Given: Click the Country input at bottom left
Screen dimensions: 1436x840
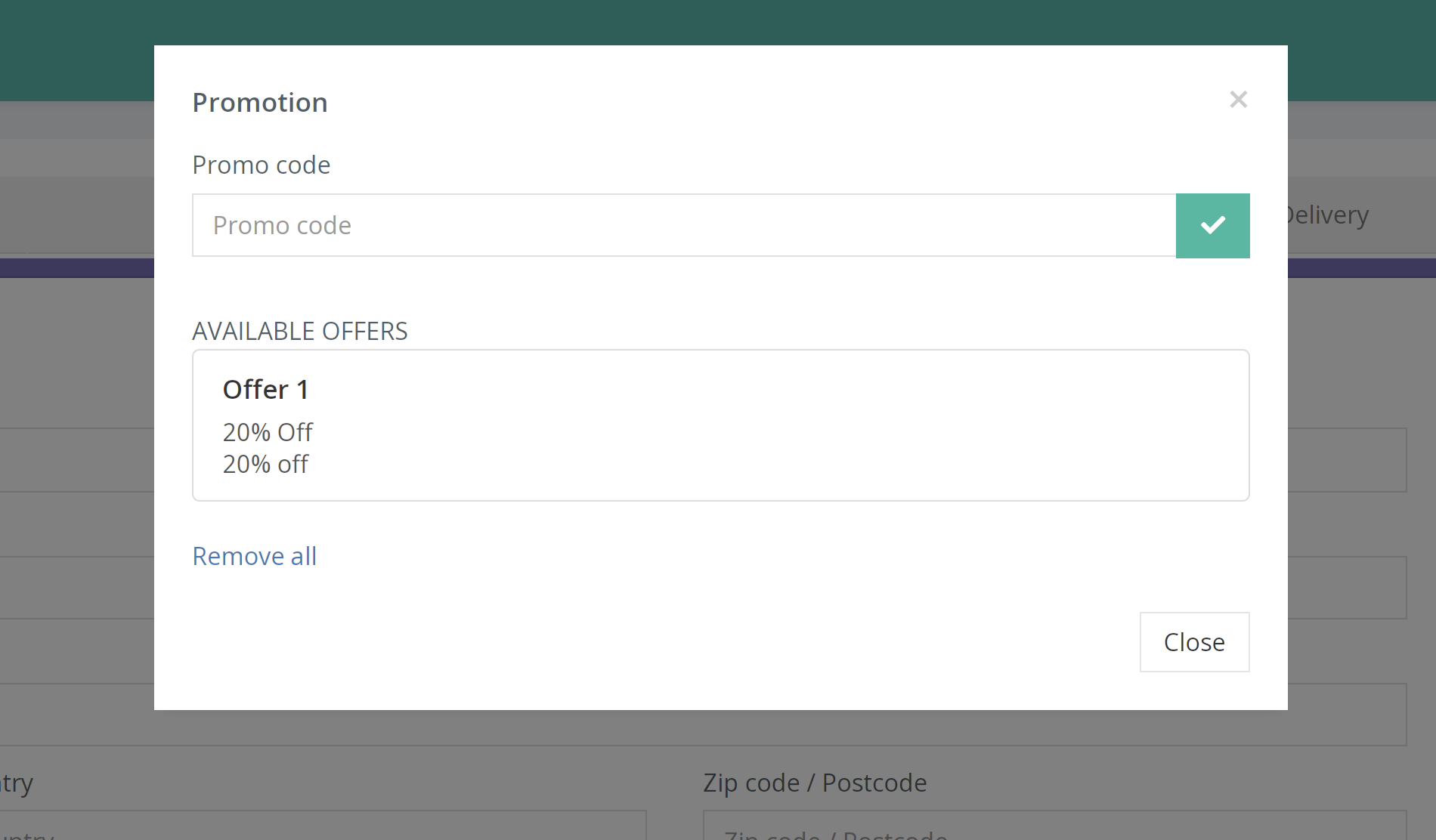Looking at the screenshot, I should pyautogui.click(x=323, y=826).
